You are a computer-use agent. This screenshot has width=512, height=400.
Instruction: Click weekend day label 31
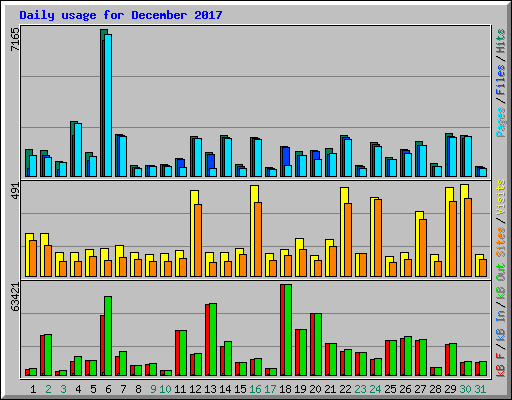coord(480,389)
